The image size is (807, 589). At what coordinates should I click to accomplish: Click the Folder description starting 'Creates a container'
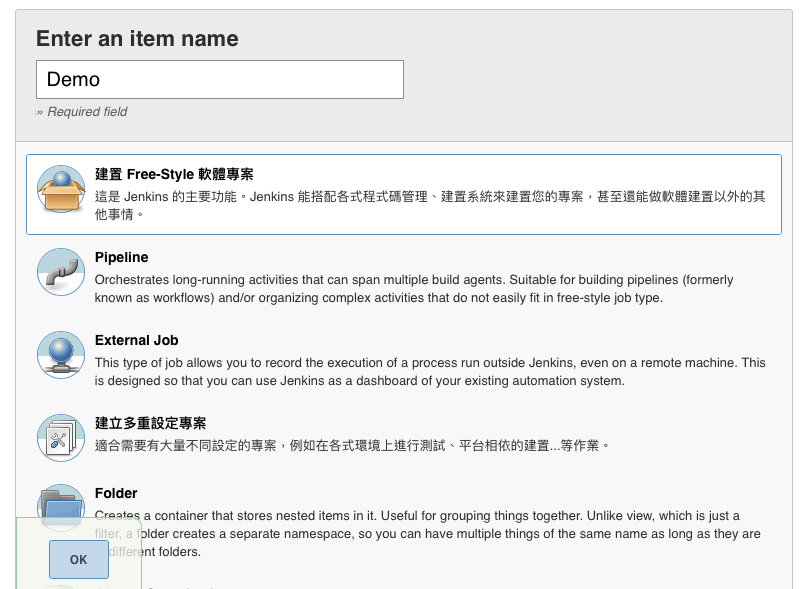click(x=428, y=533)
